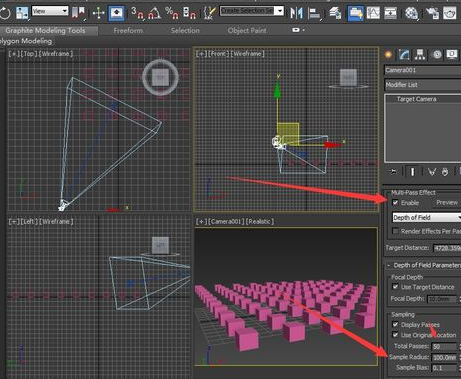Screen dimensions: 461x379
Task: Click Make Unique icon under stack
Action: coord(432,172)
